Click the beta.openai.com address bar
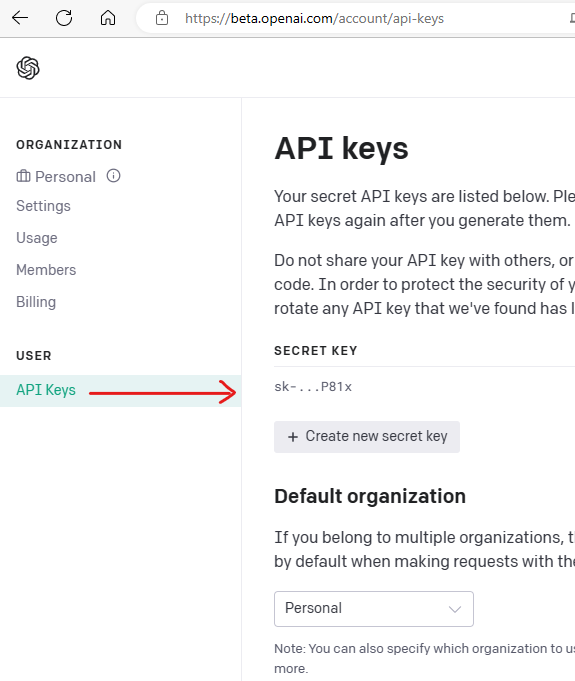Screen dimensions: 575x681 point(314,18)
